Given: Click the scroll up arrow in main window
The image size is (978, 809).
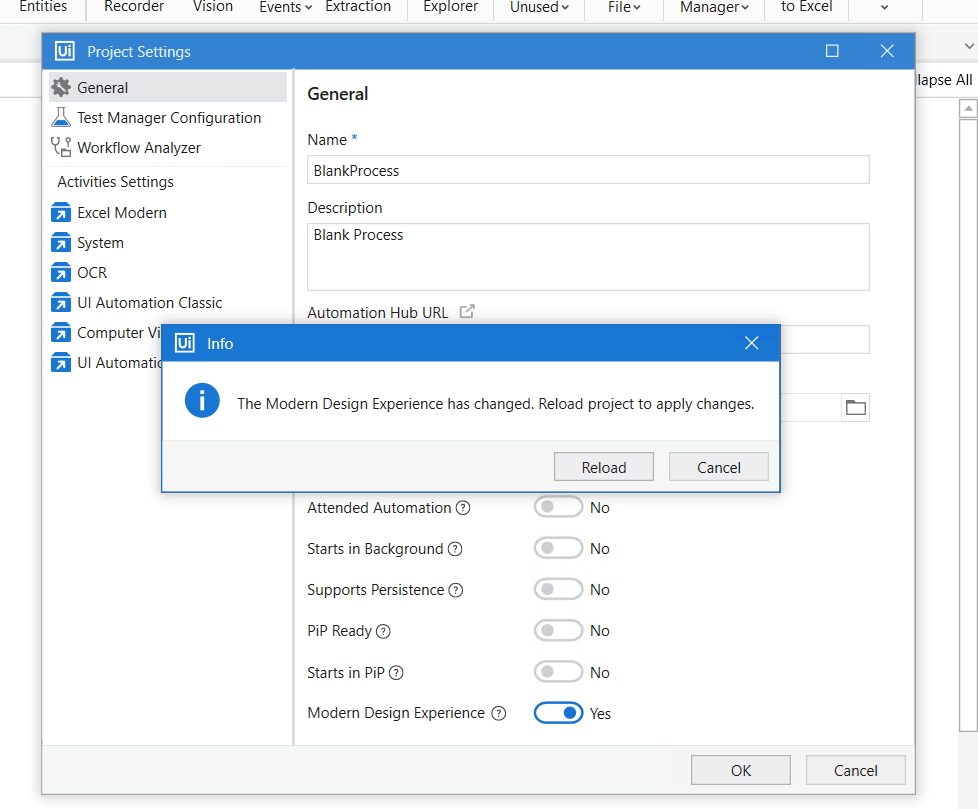Looking at the screenshot, I should pos(968,109).
